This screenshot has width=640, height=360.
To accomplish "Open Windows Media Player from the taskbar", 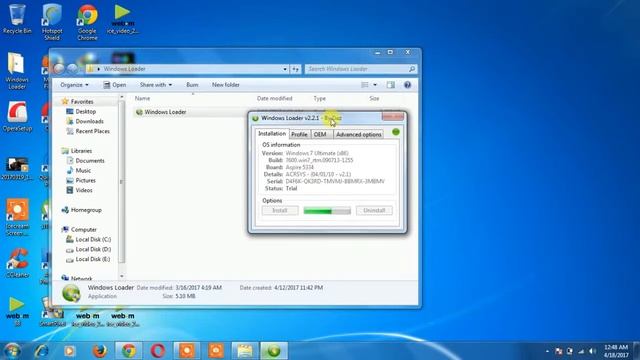I will pyautogui.click(x=70, y=351).
